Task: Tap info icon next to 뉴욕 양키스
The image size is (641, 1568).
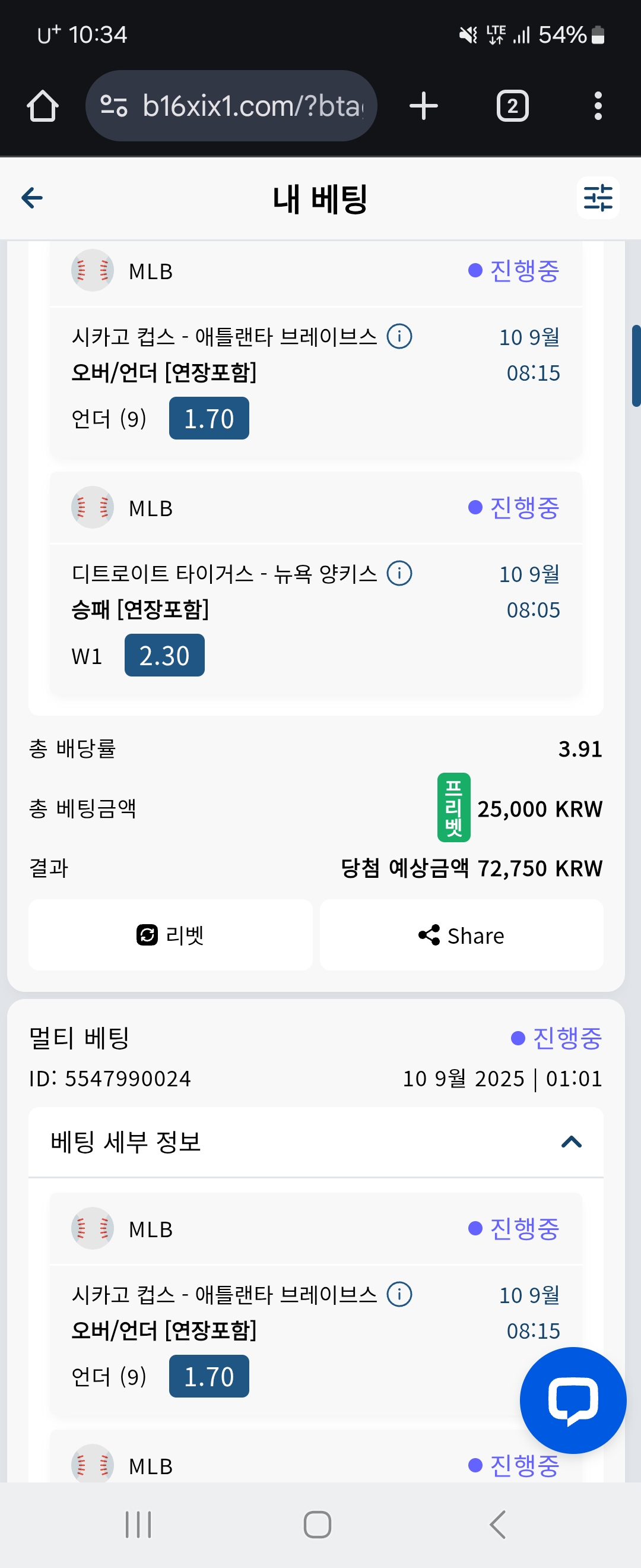Action: tap(399, 573)
